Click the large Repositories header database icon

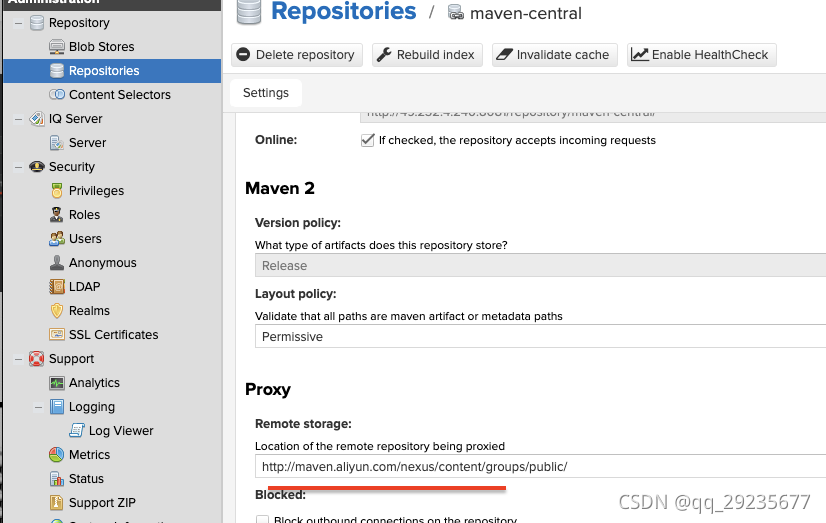[249, 12]
